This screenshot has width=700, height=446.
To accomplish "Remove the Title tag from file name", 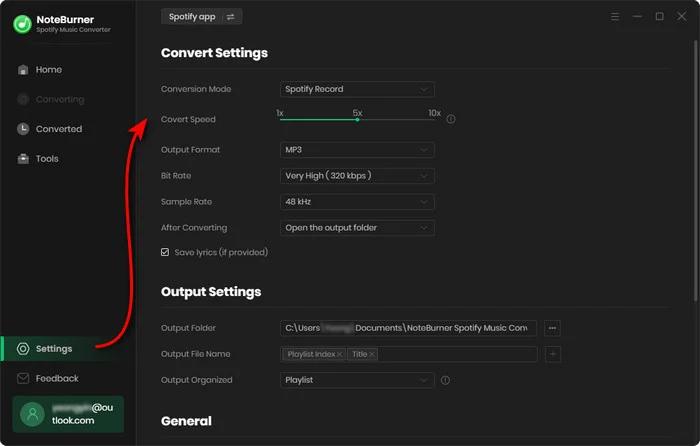I will click(x=372, y=354).
